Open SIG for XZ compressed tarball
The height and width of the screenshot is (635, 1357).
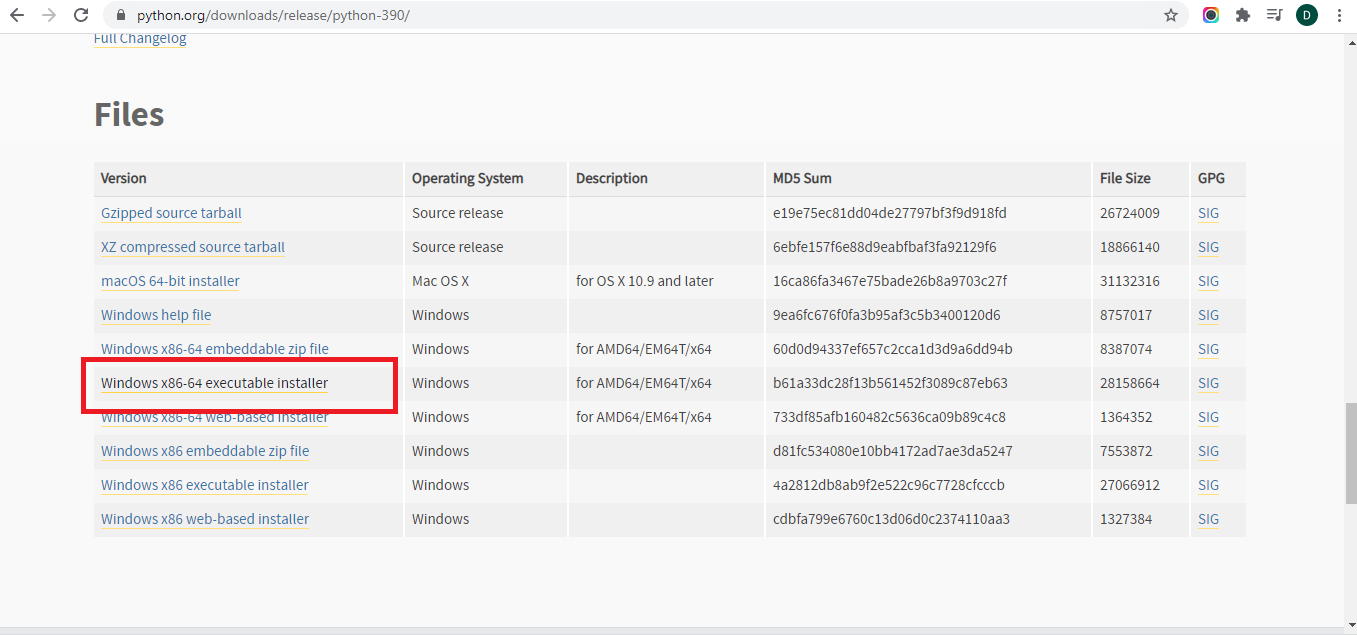point(1208,247)
